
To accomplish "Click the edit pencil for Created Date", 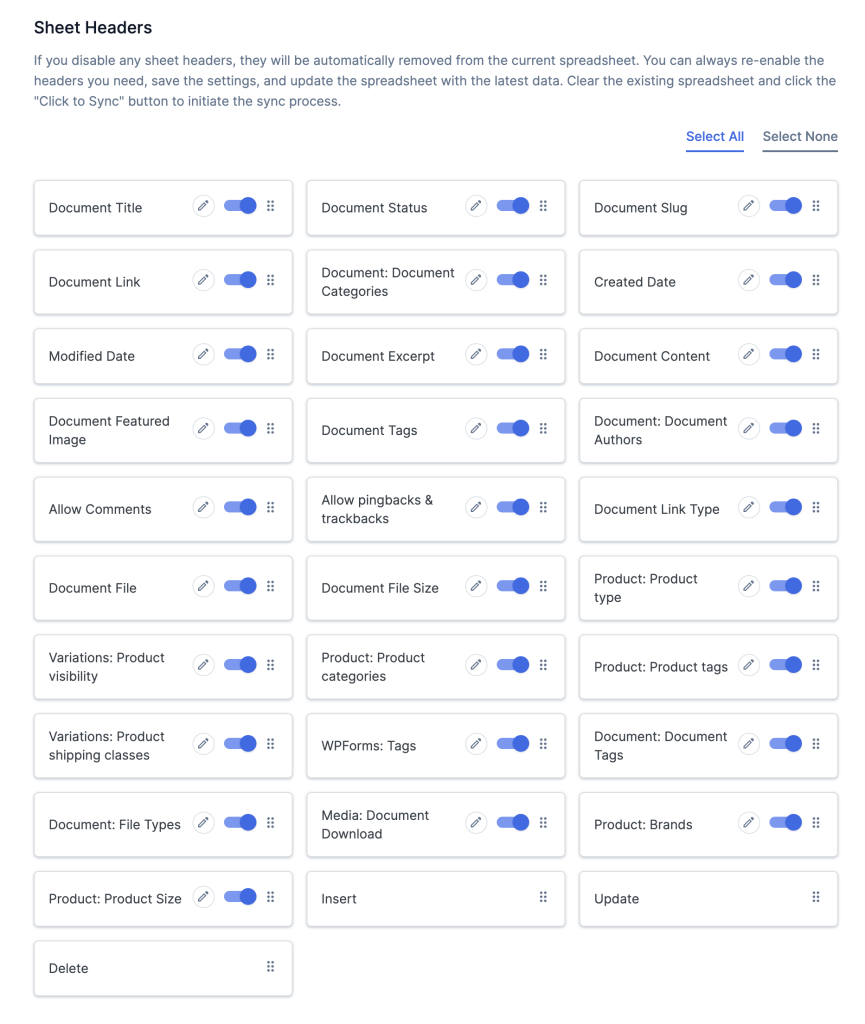I will click(x=749, y=280).
